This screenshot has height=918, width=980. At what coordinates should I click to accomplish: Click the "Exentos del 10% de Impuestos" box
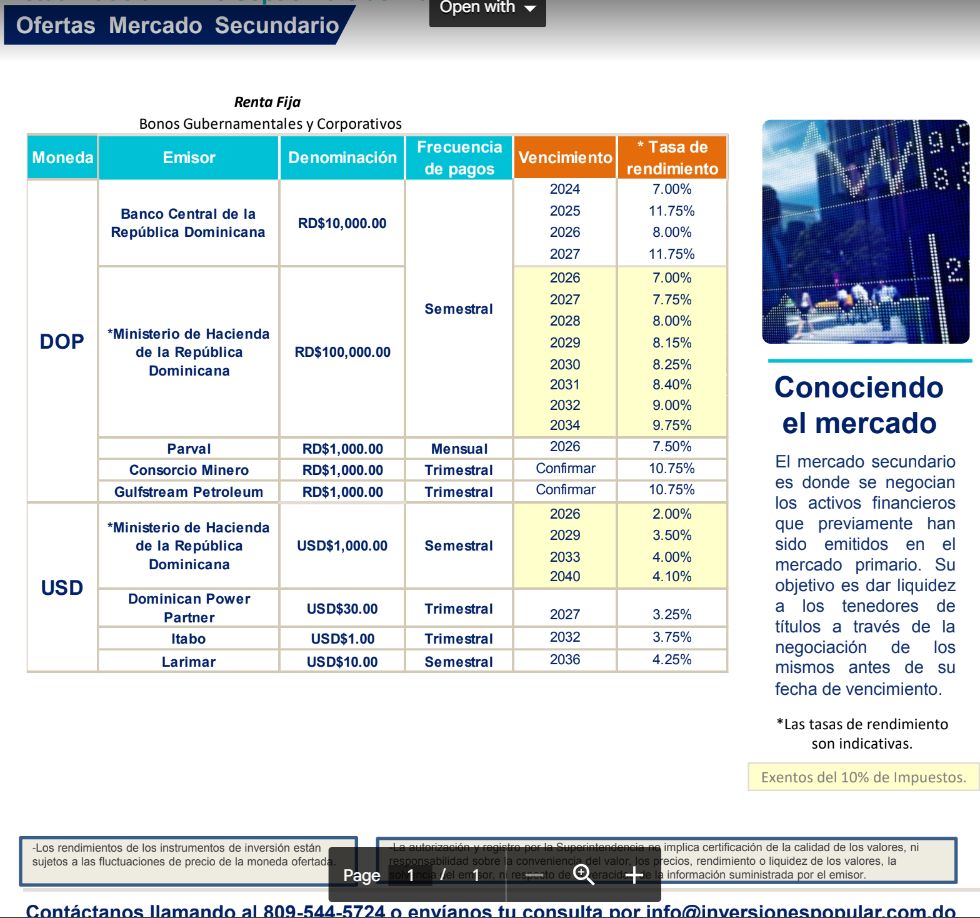click(x=864, y=777)
